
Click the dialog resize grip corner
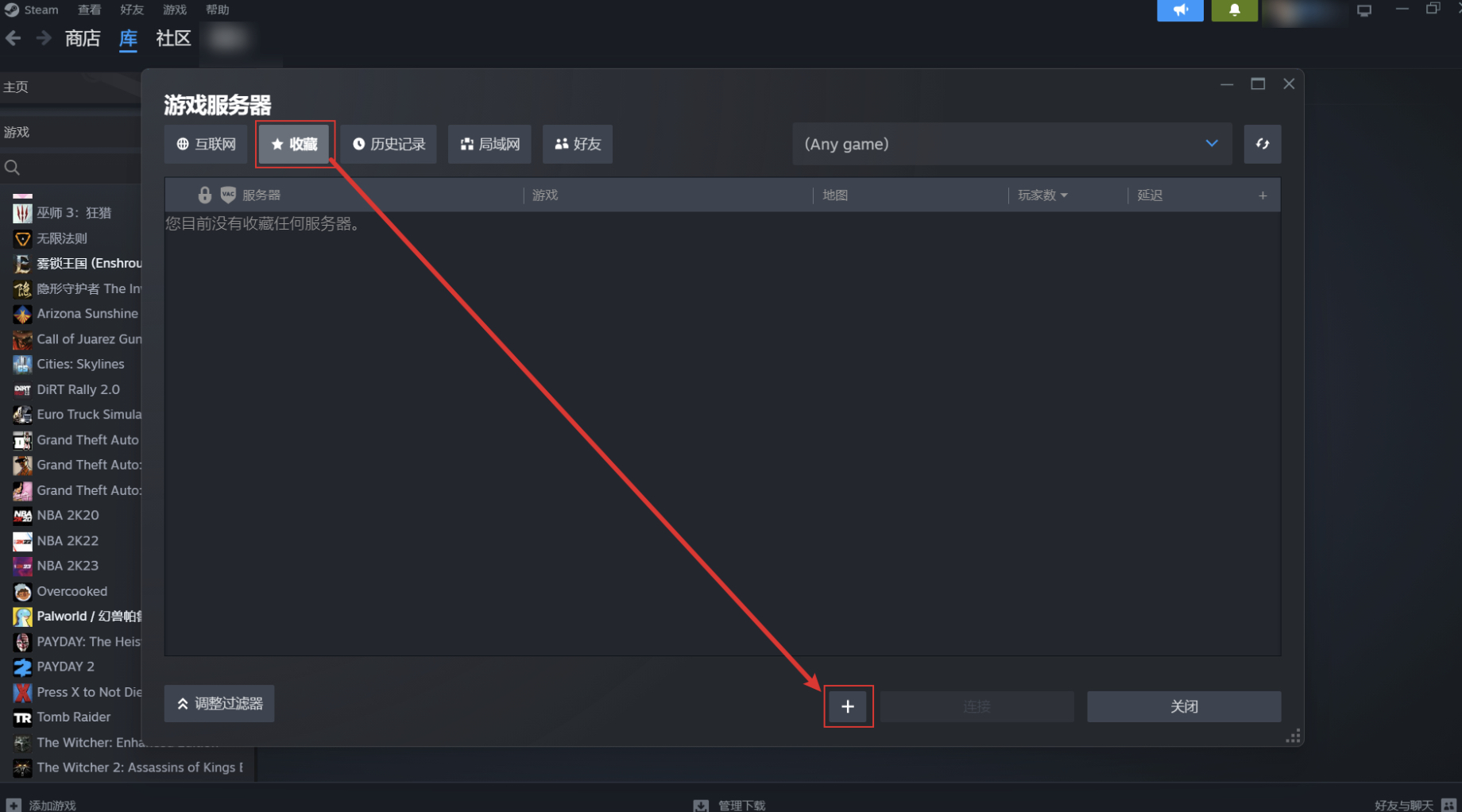tap(1293, 736)
